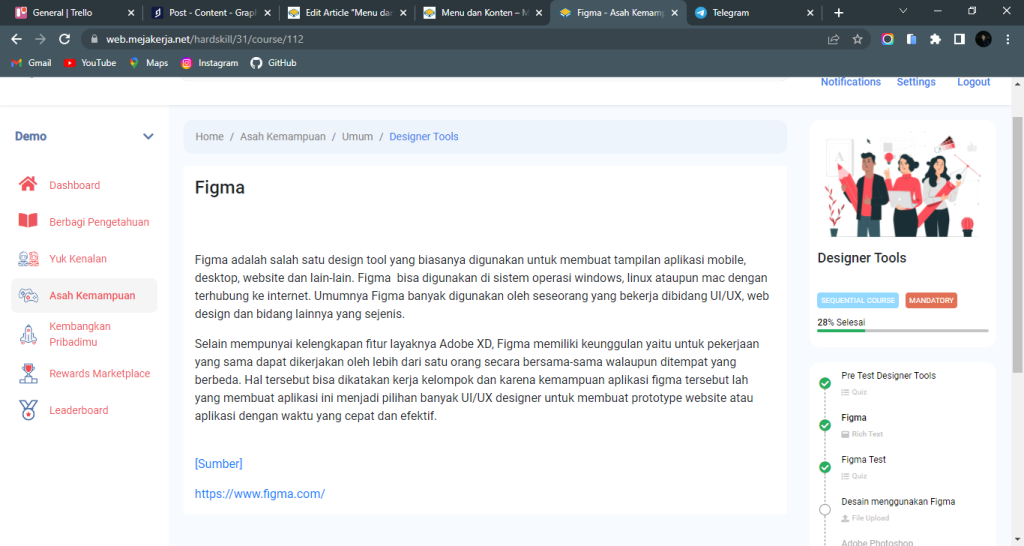Open Settings link
The width and height of the screenshot is (1024, 546).
[916, 82]
